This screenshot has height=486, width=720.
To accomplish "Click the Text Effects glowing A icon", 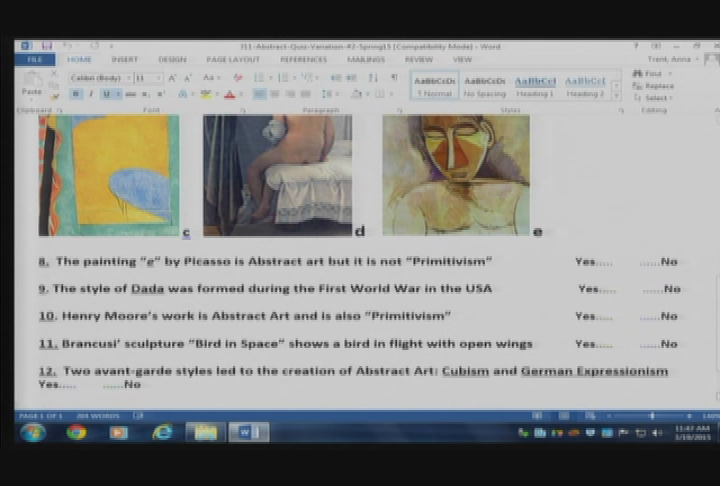I will 183,94.
